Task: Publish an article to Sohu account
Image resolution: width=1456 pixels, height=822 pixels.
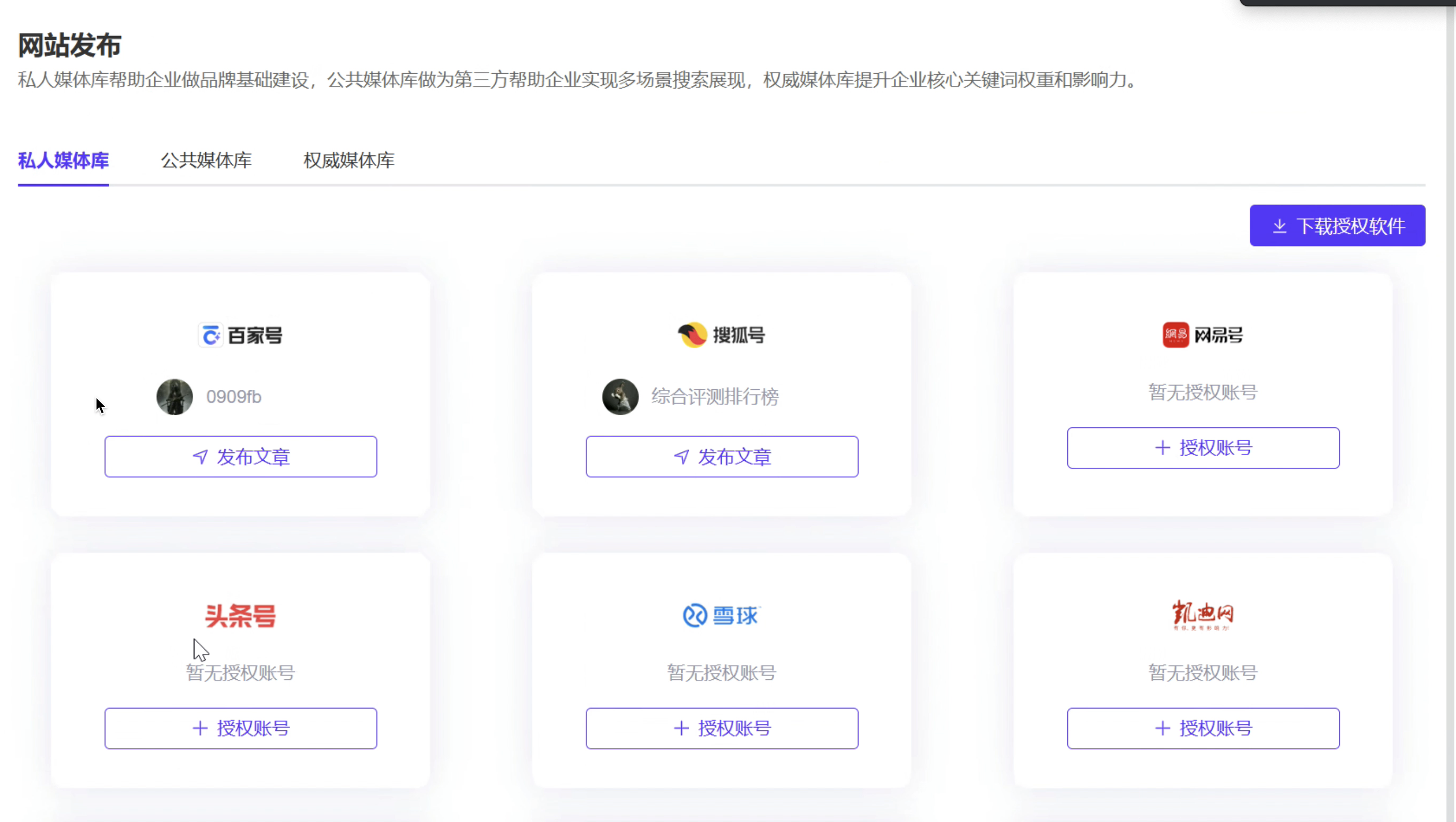Action: click(722, 457)
